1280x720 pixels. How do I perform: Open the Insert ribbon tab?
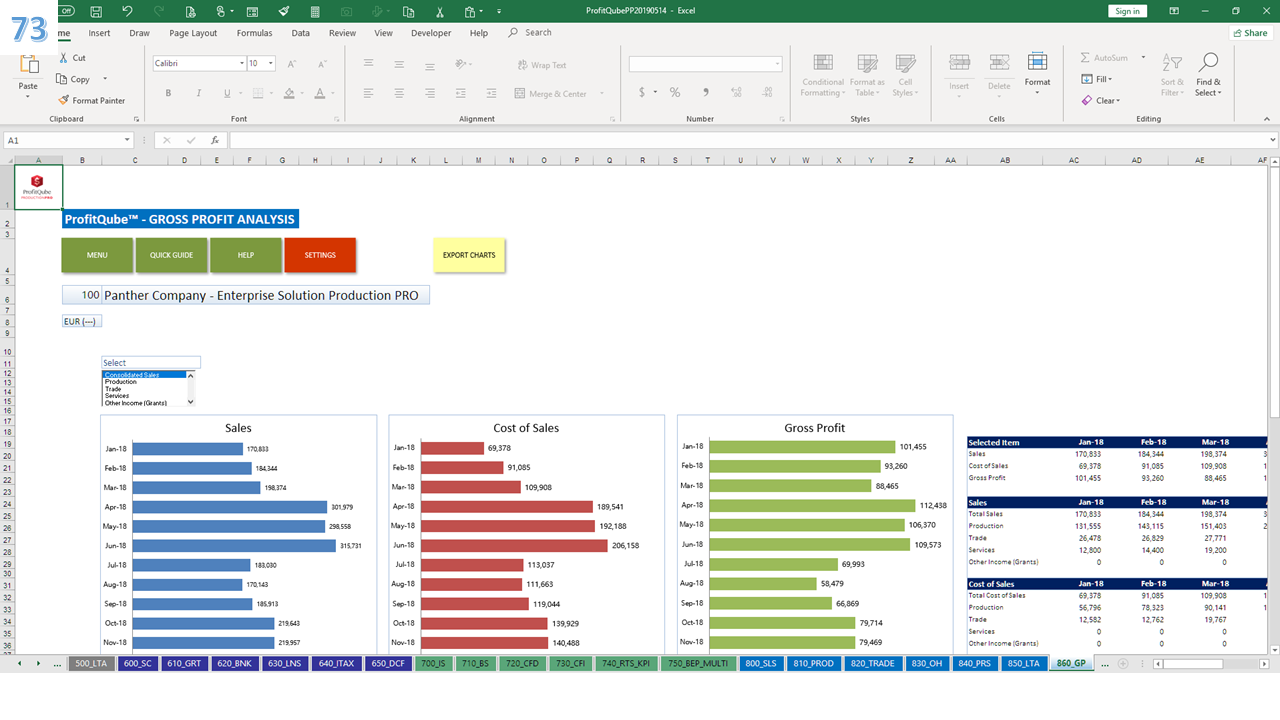100,33
